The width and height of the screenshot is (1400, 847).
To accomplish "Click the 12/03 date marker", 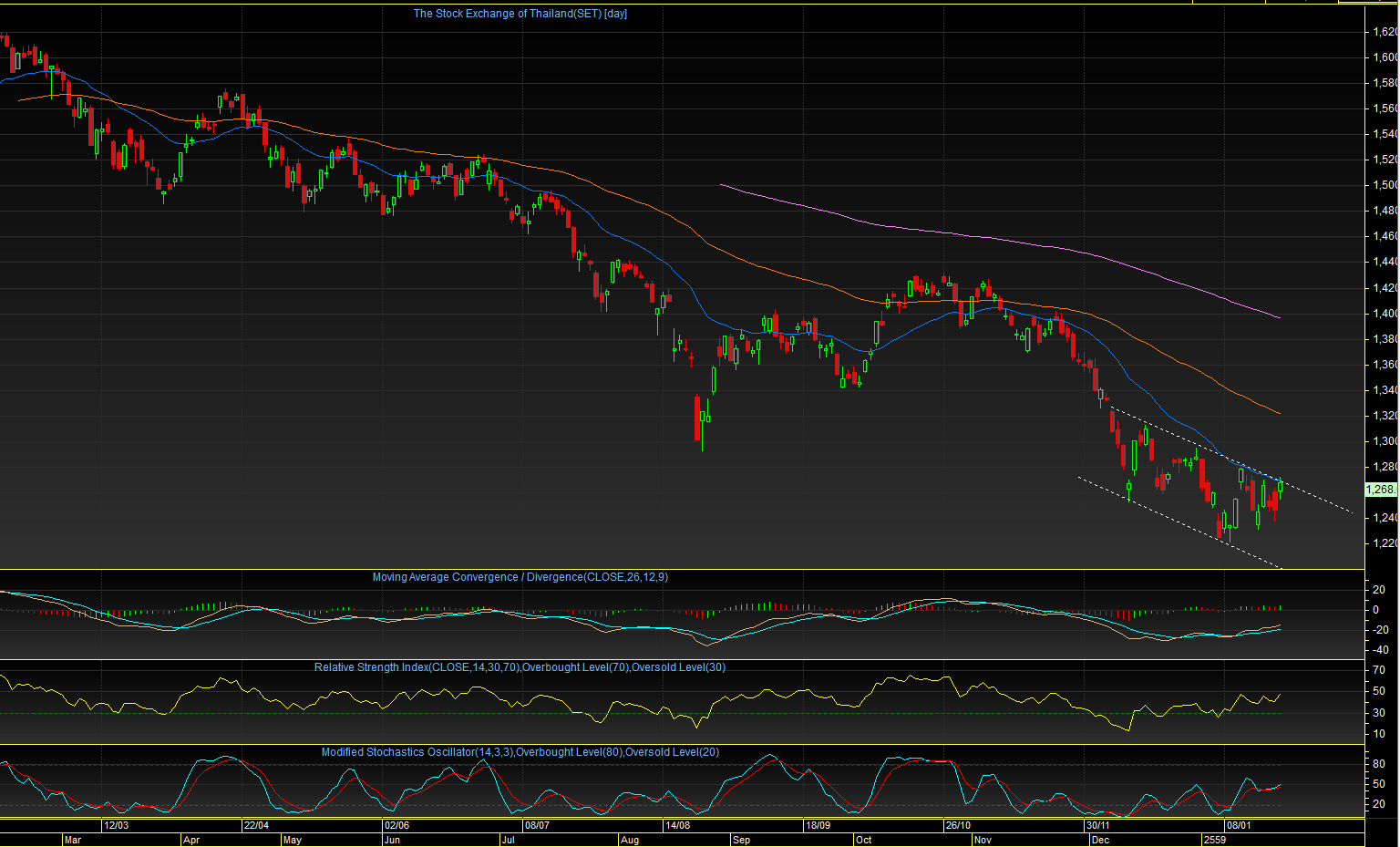I will [116, 825].
